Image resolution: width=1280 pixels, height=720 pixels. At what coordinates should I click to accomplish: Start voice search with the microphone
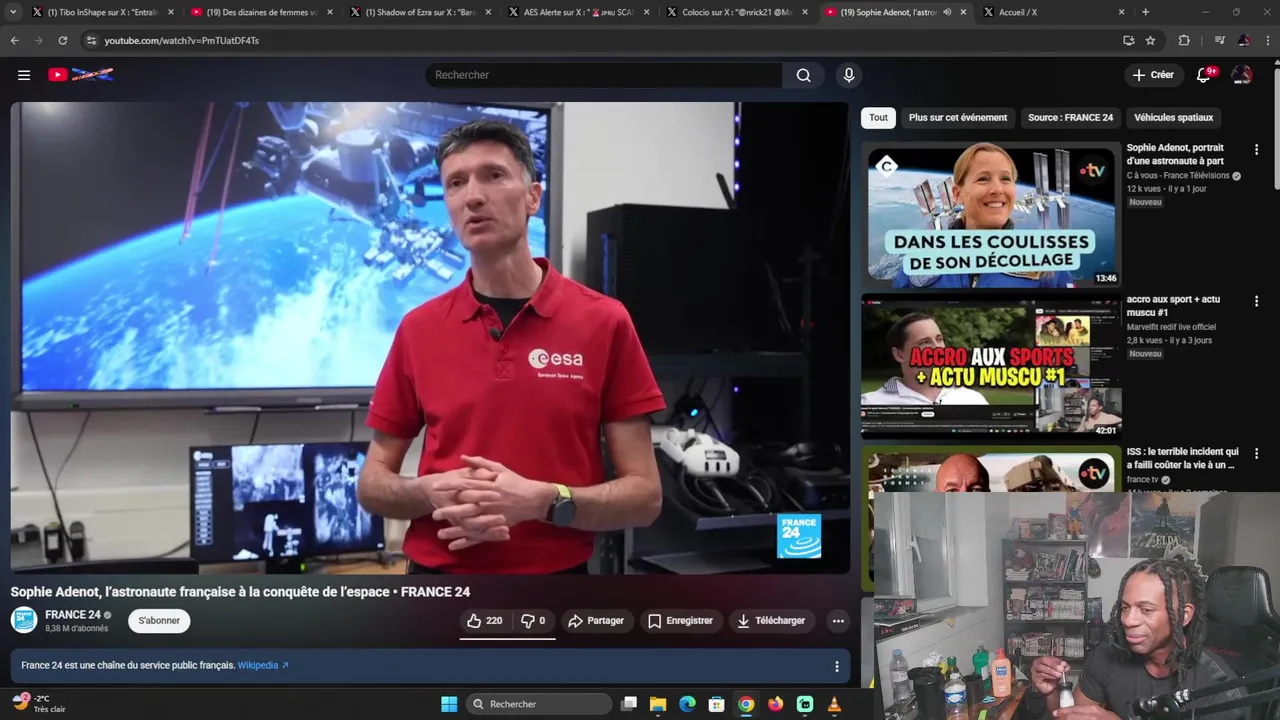[x=848, y=75]
